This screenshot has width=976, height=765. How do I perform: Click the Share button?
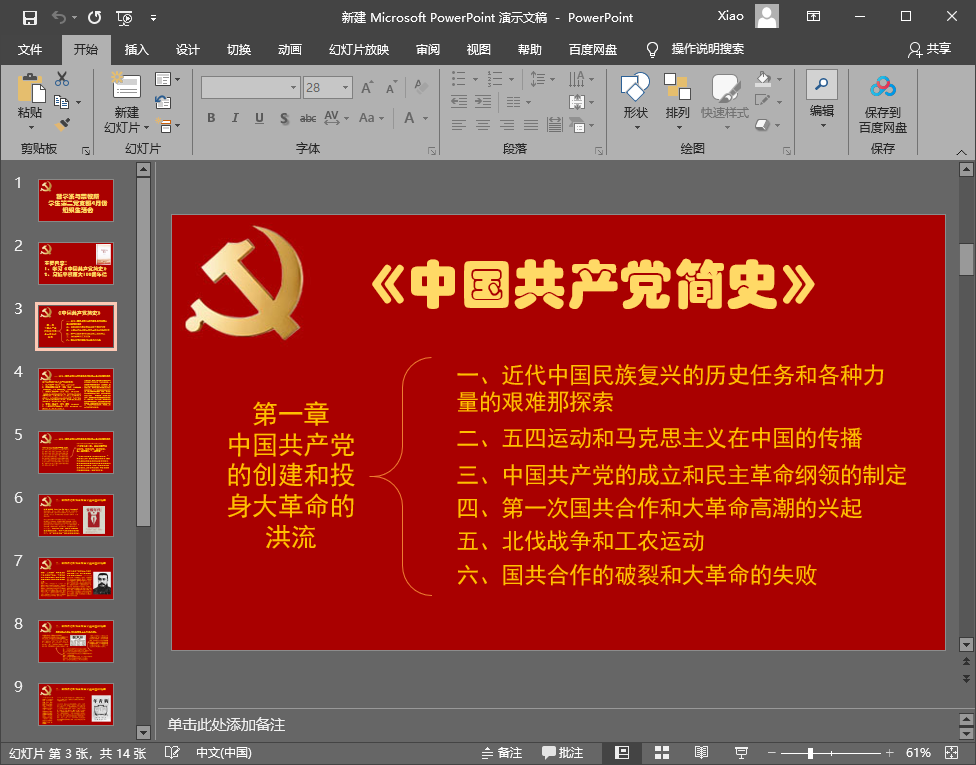pyautogui.click(x=929, y=49)
